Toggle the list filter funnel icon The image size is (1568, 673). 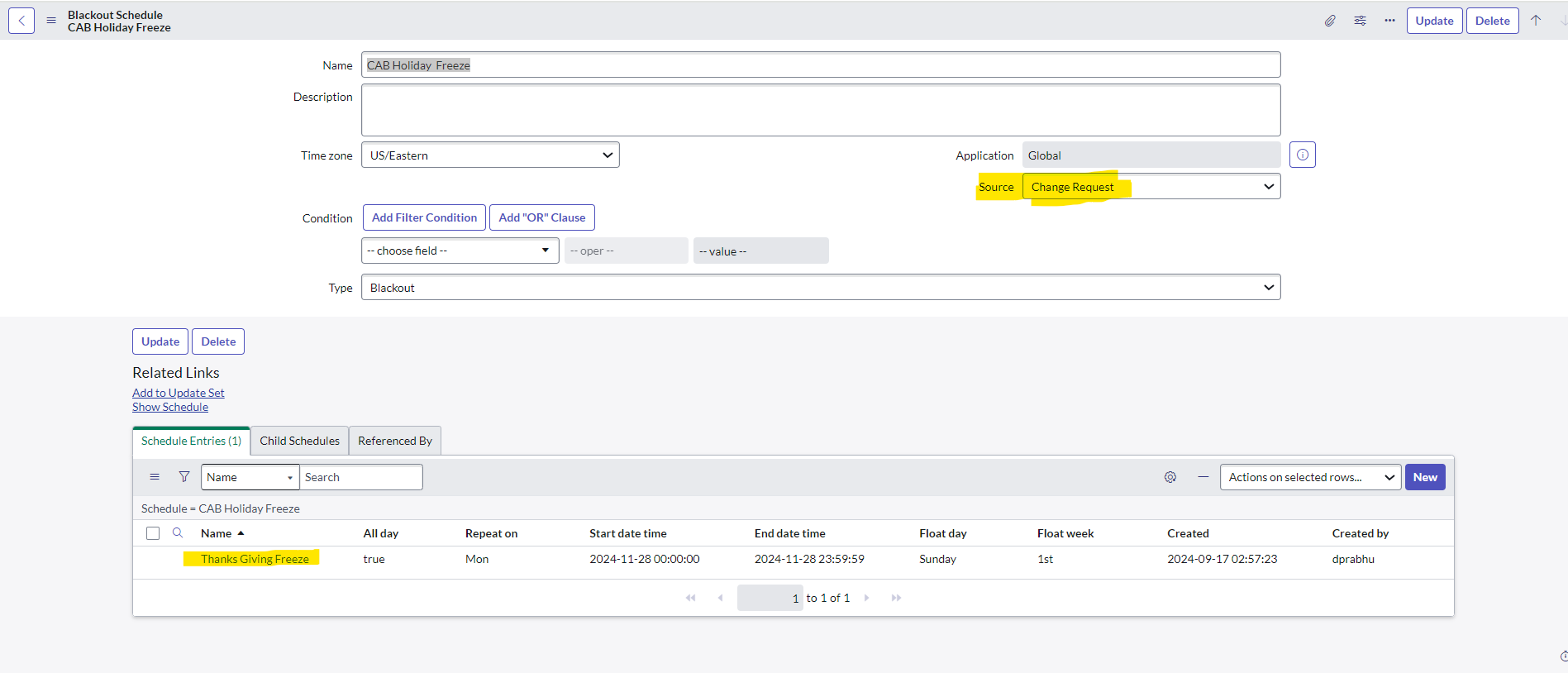tap(184, 477)
